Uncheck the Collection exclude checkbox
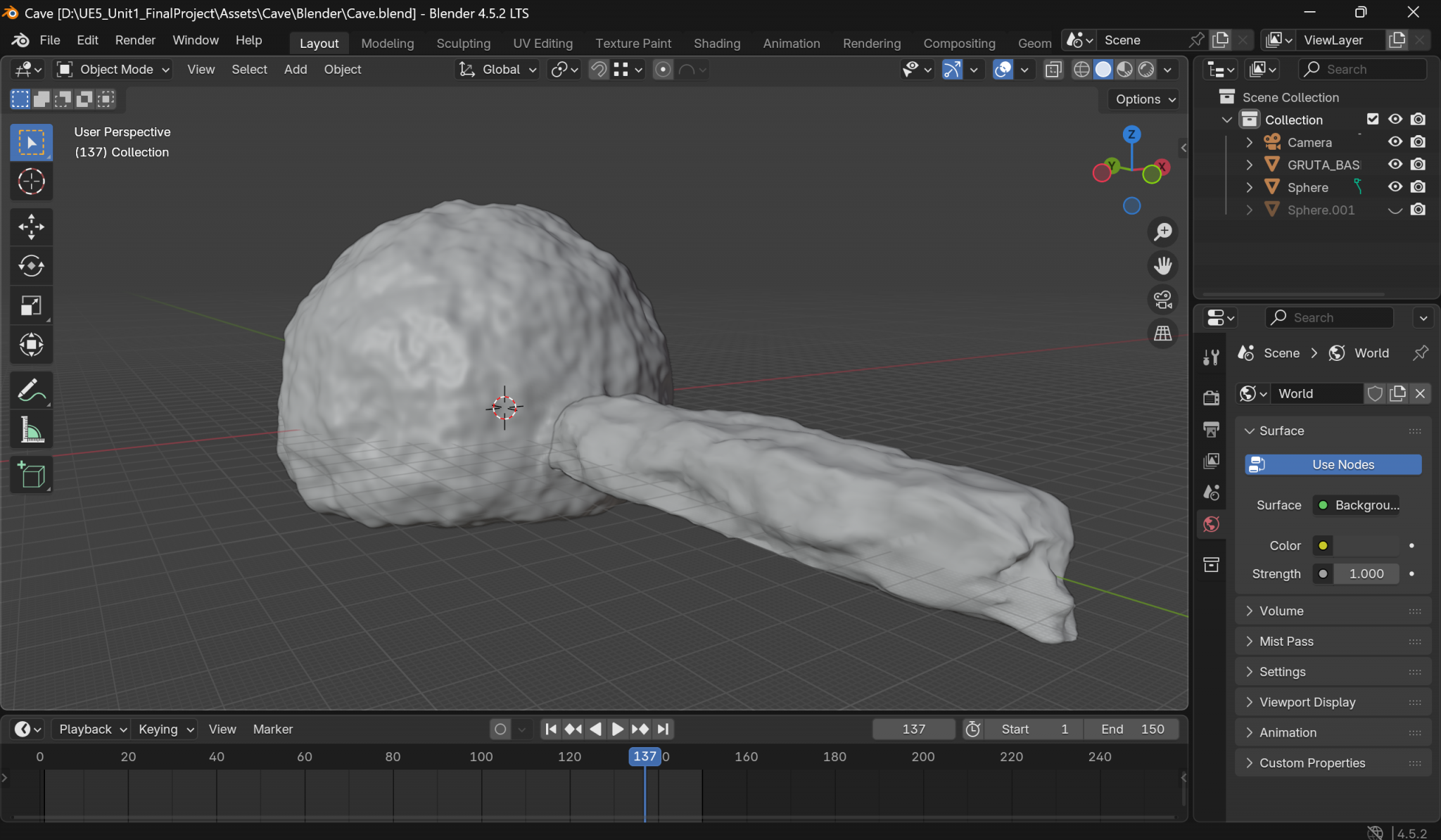The width and height of the screenshot is (1441, 840). coord(1372,120)
